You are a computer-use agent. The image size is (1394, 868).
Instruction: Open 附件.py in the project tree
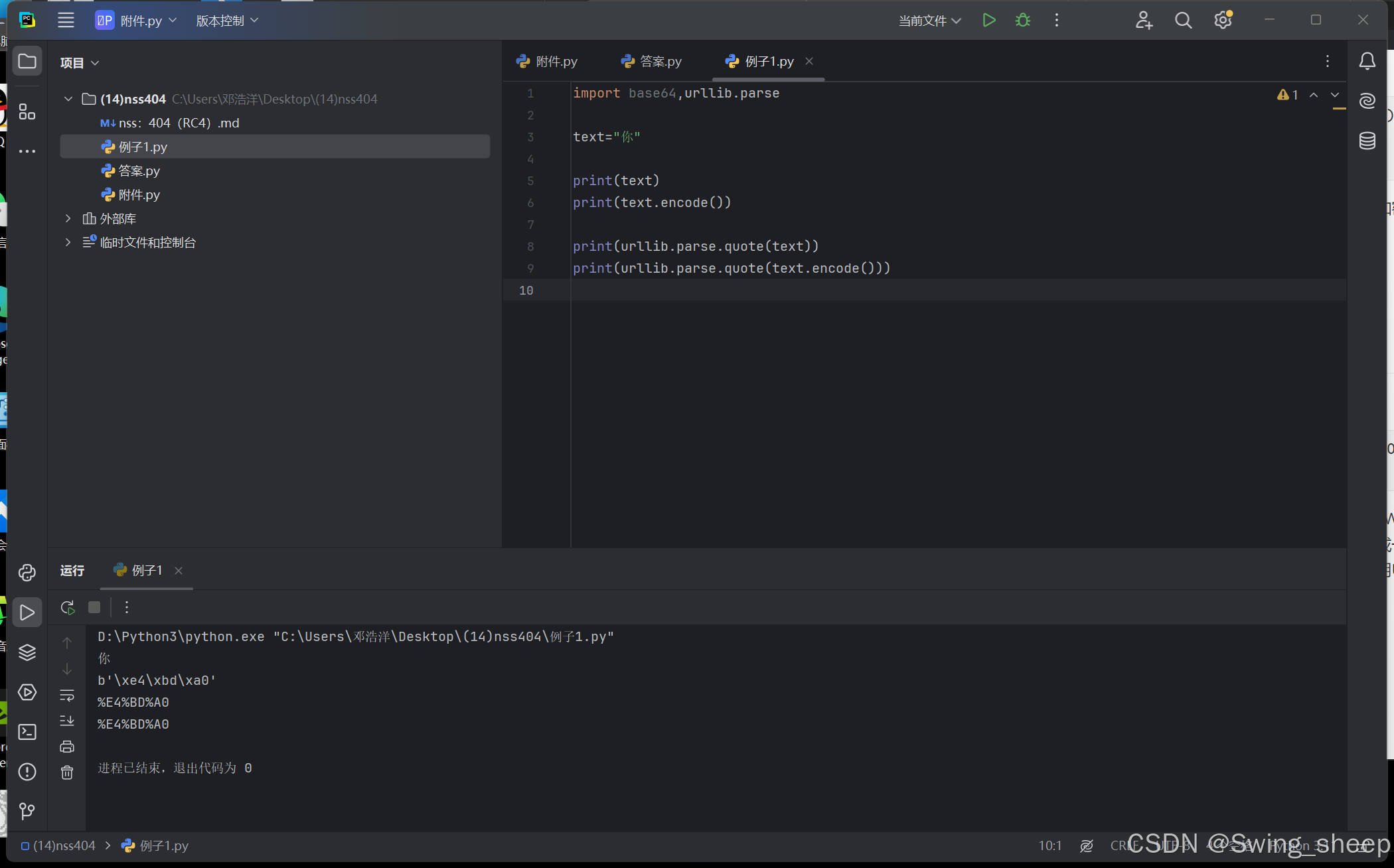[139, 194]
